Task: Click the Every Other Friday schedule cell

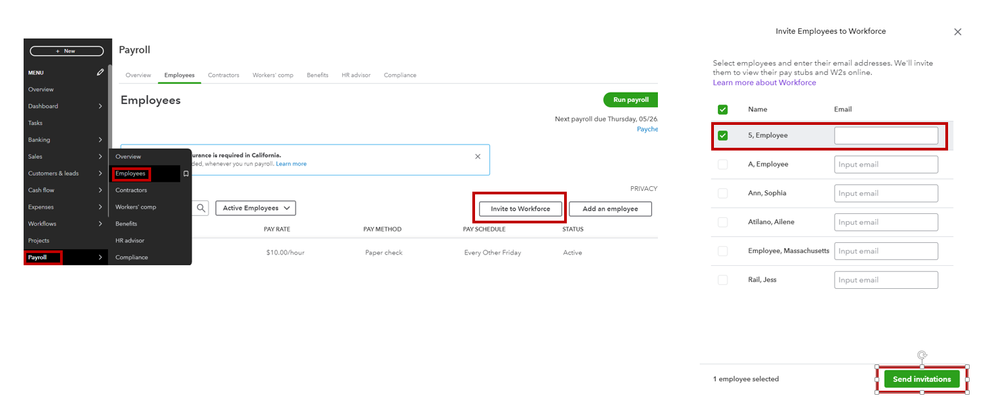Action: 493,253
